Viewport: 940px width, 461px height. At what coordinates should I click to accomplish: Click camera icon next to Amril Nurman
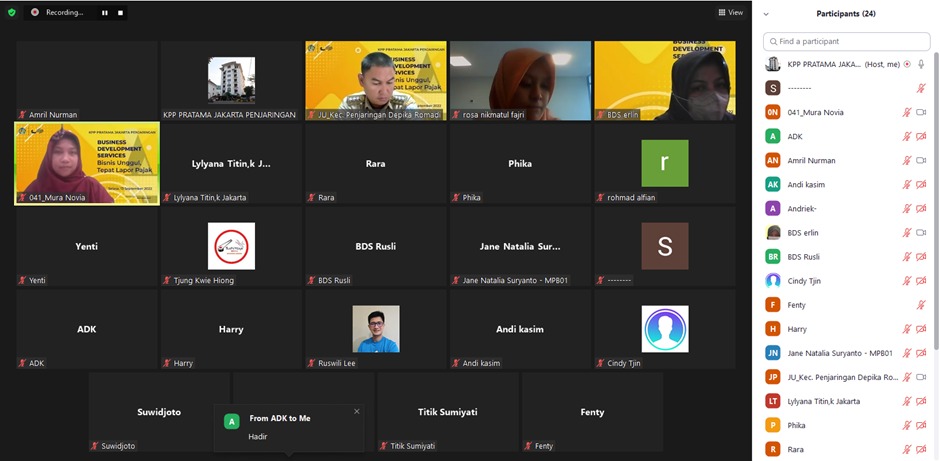921,160
